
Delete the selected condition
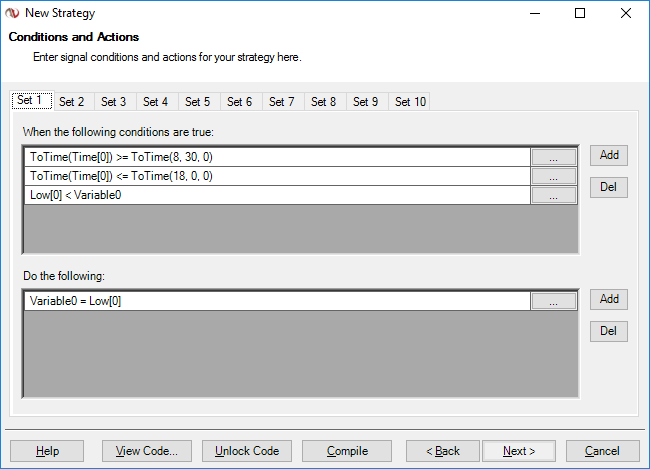pyautogui.click(x=608, y=187)
